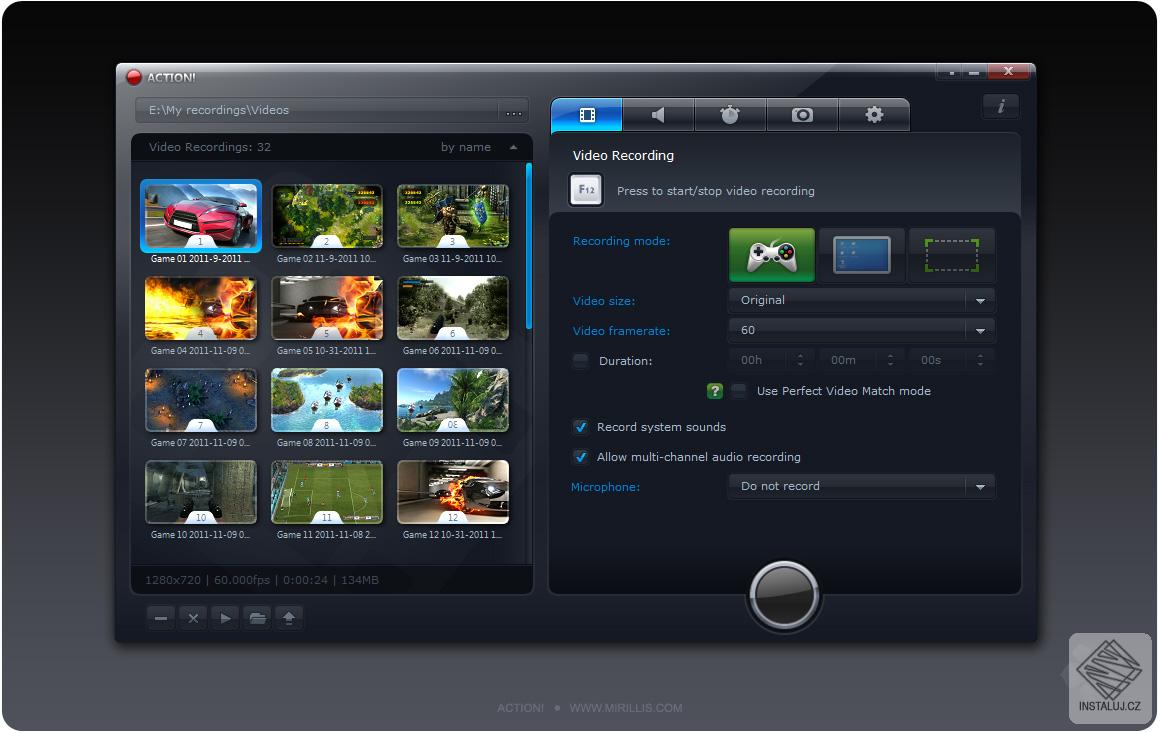Click the info "i" button
The width and height of the screenshot is (1160, 733).
pos(1001,107)
